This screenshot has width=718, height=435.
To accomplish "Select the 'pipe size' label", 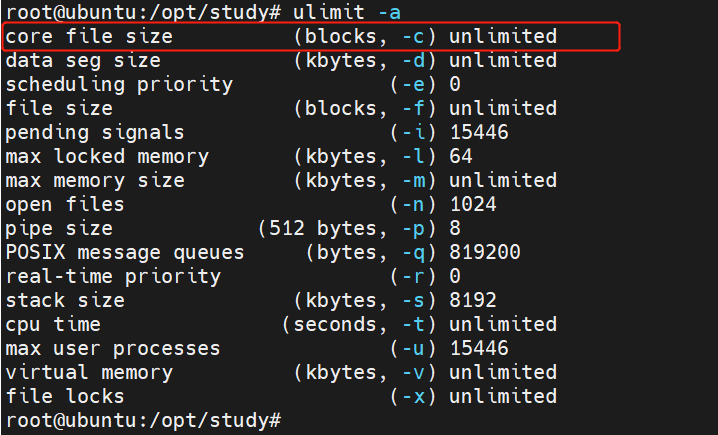I will point(59,229).
